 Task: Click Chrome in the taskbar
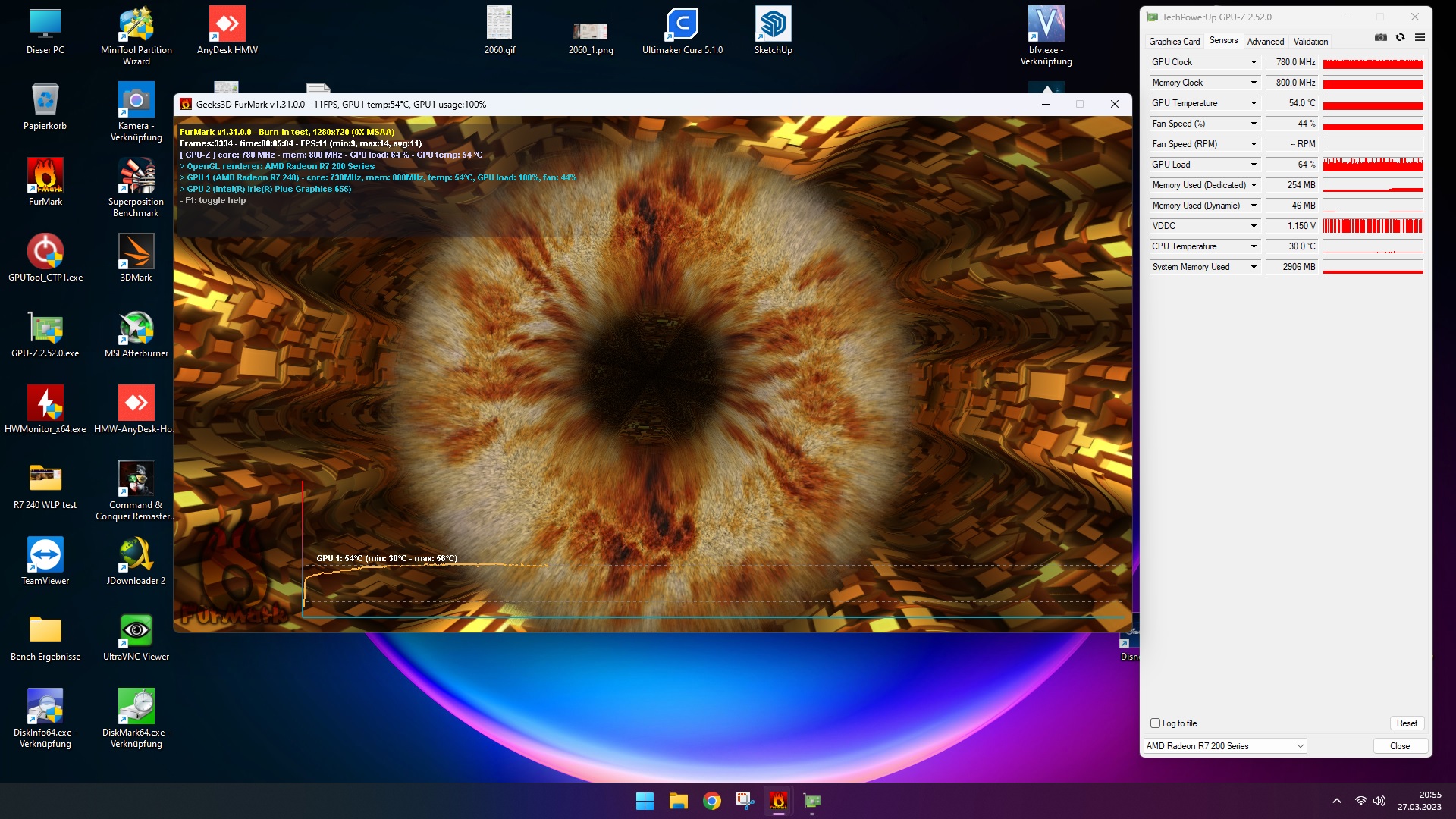coord(711,801)
